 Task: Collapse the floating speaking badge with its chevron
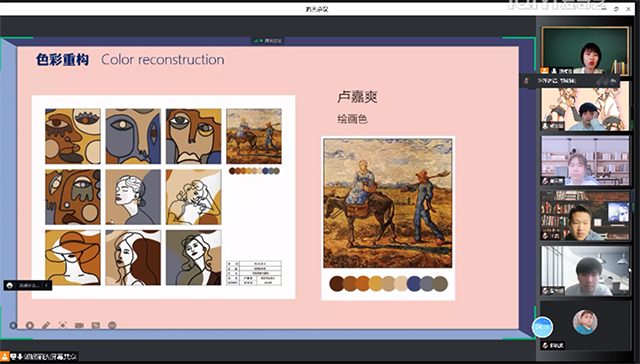(x=47, y=286)
